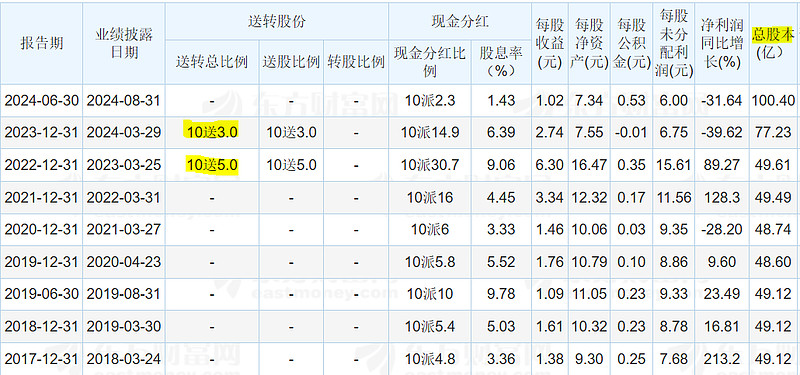Screen dimensions: 800x375
Task: Select report period 2021-12-31
Action: tap(42, 197)
